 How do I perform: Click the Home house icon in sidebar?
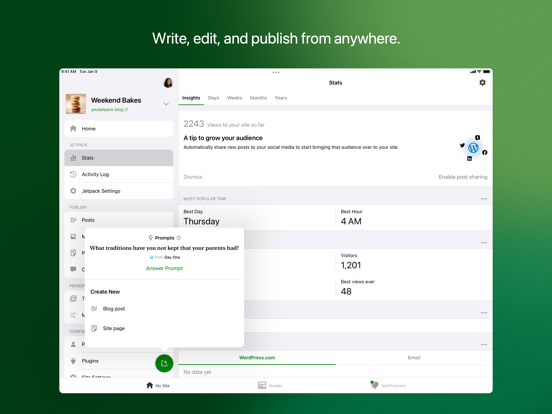pyautogui.click(x=73, y=128)
